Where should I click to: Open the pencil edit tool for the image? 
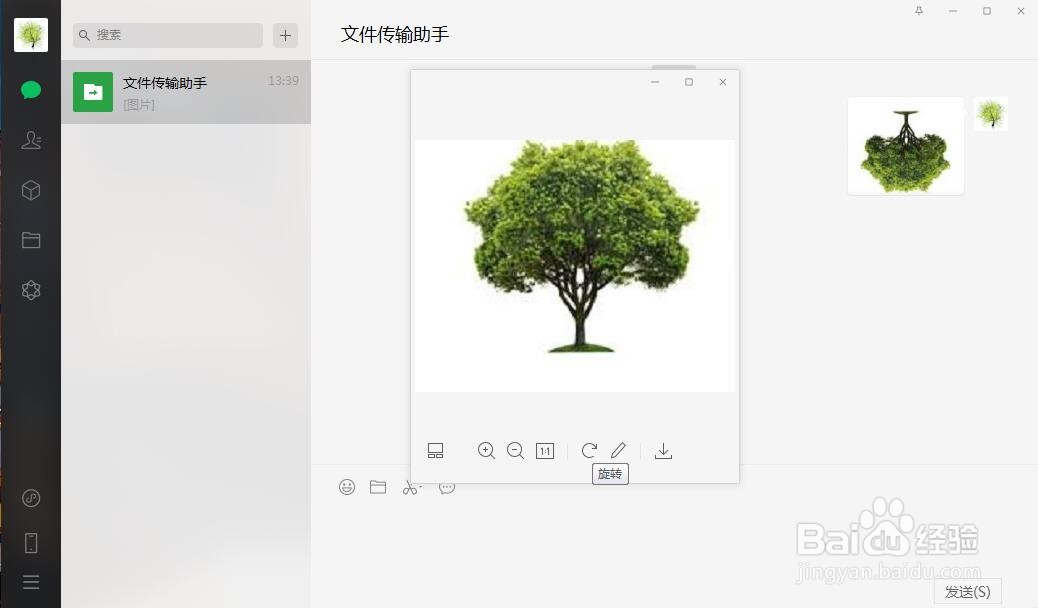point(619,450)
